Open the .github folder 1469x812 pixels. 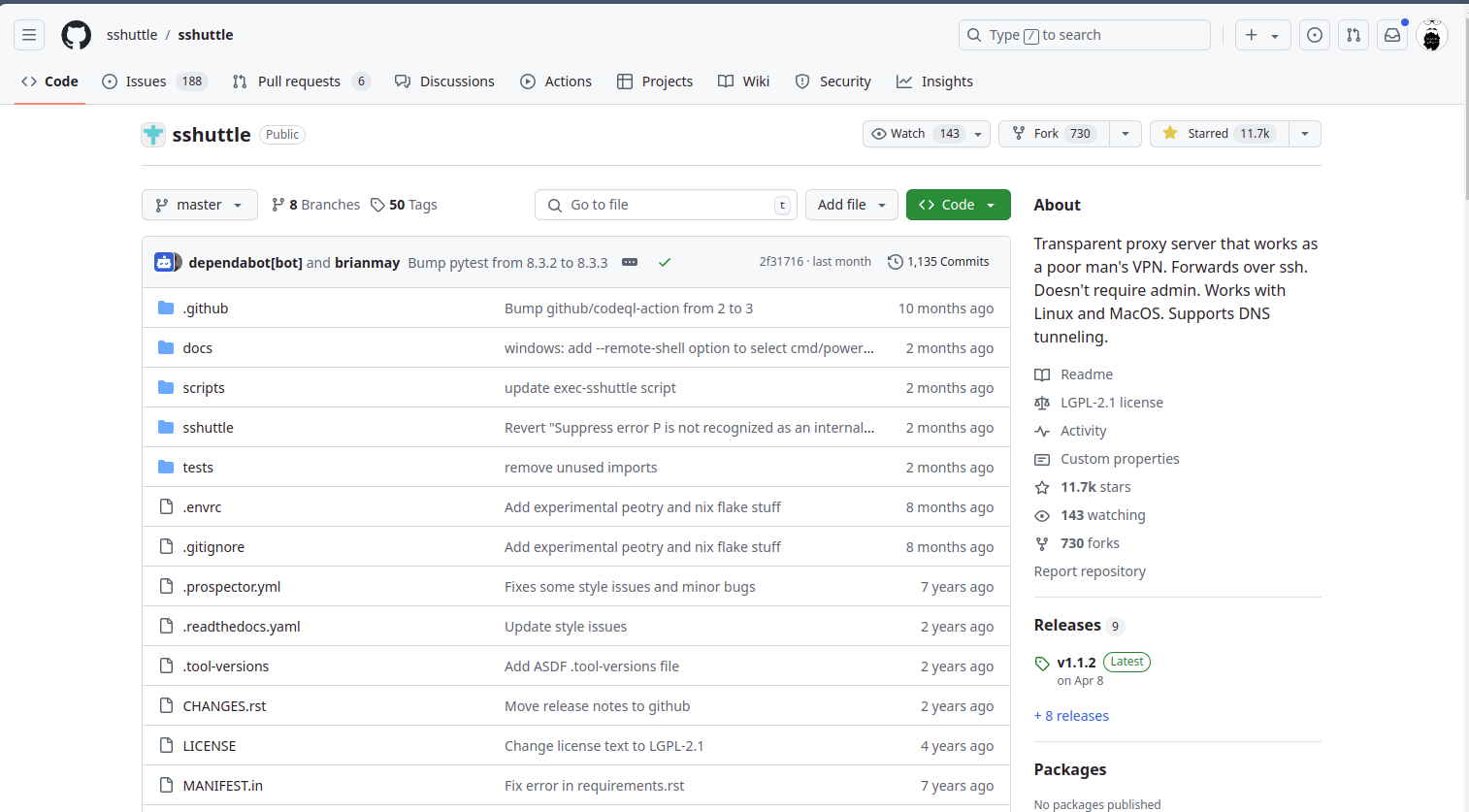coord(206,309)
